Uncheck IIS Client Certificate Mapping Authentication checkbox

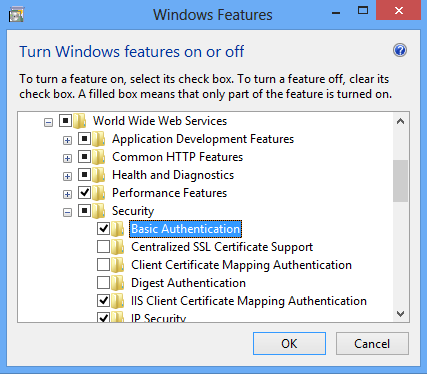103,301
